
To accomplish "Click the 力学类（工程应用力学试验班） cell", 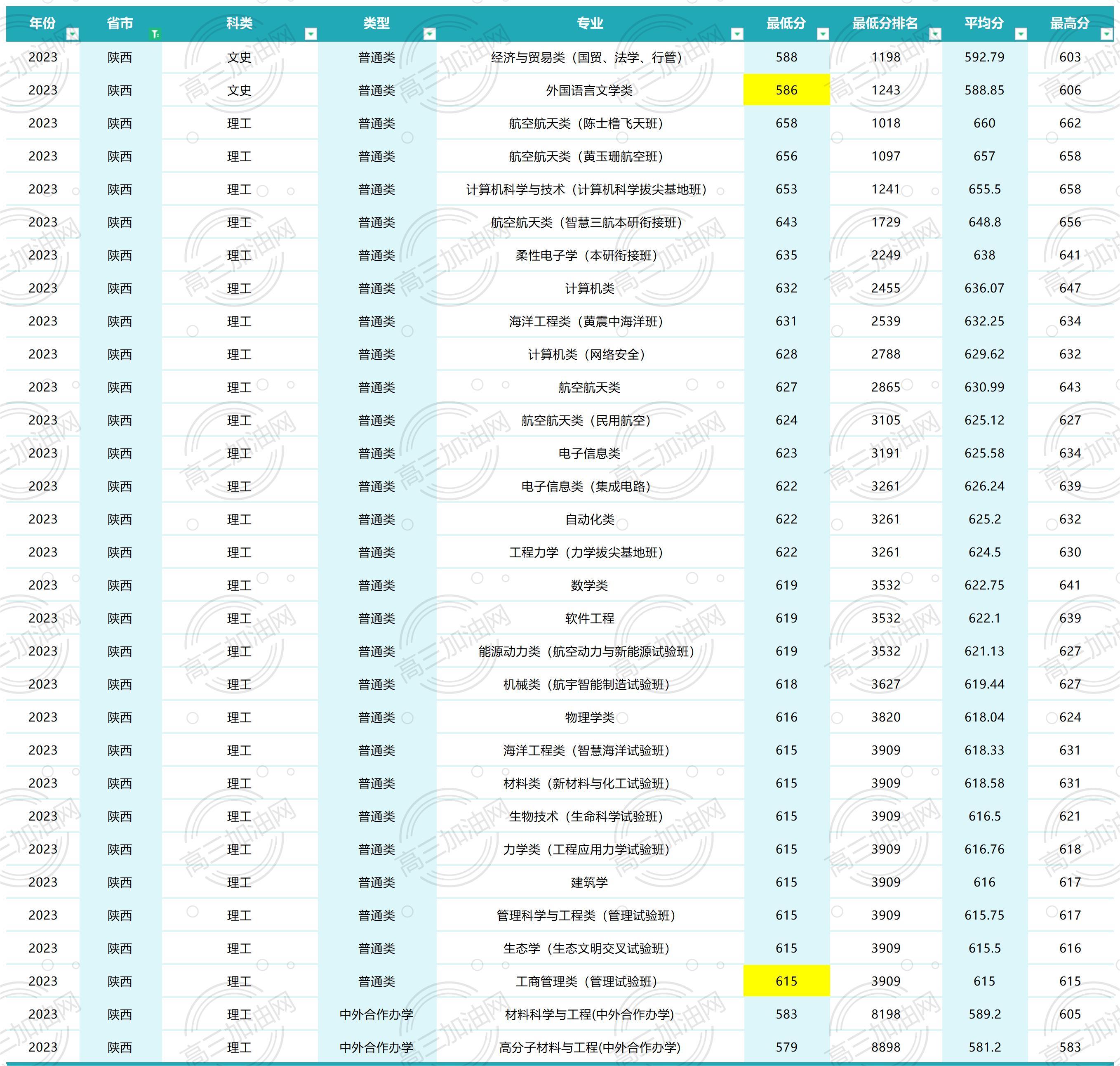I will (590, 849).
